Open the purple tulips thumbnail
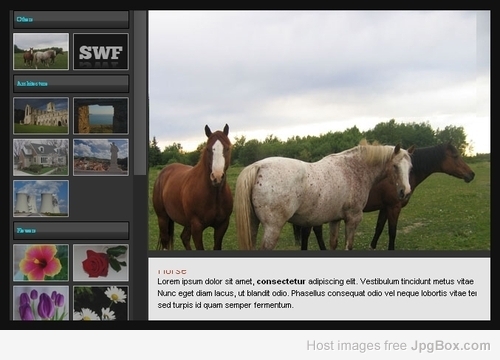The height and width of the screenshot is (360, 500). click(x=41, y=303)
